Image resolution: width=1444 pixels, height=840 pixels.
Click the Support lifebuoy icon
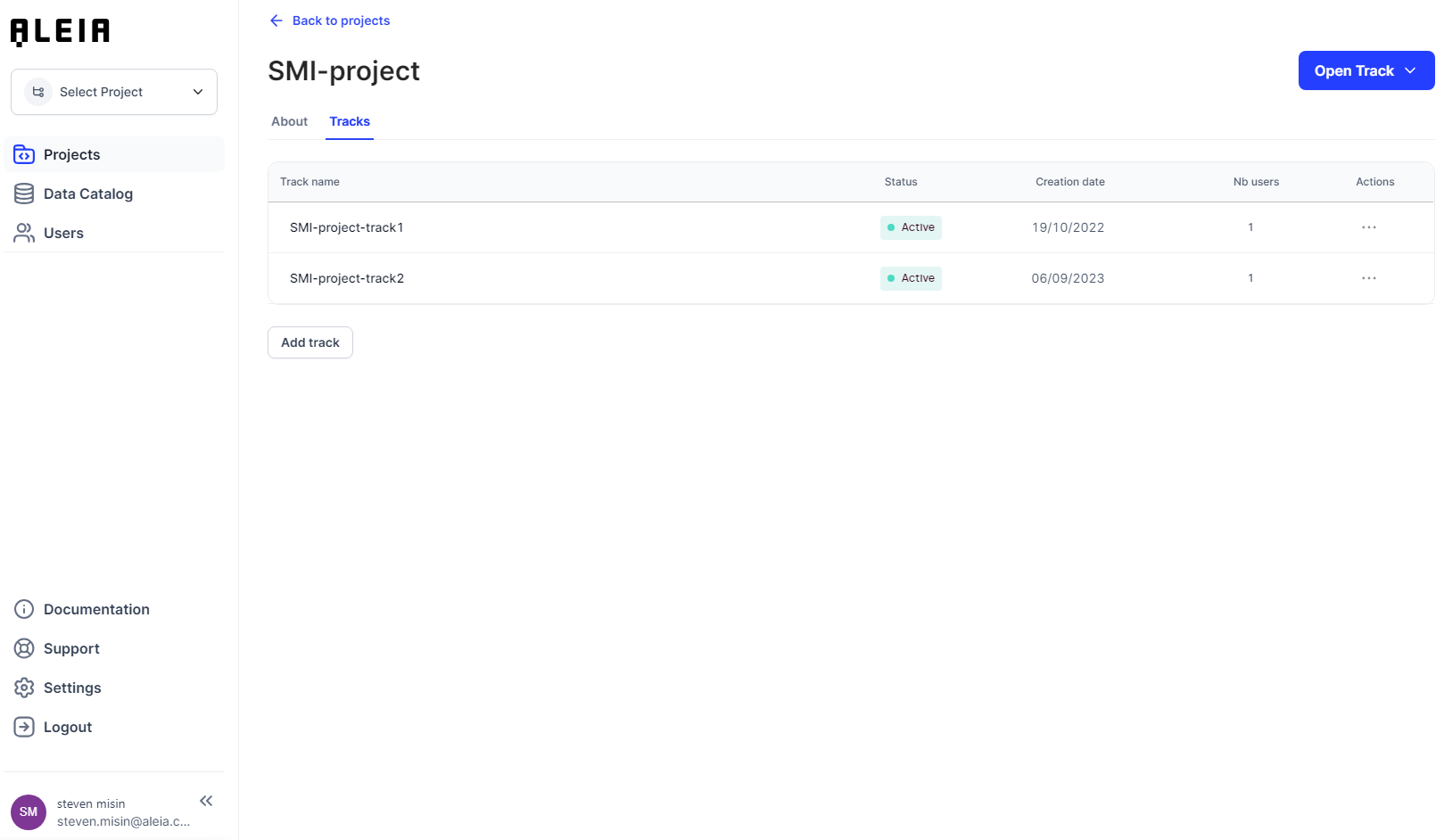[x=24, y=648]
